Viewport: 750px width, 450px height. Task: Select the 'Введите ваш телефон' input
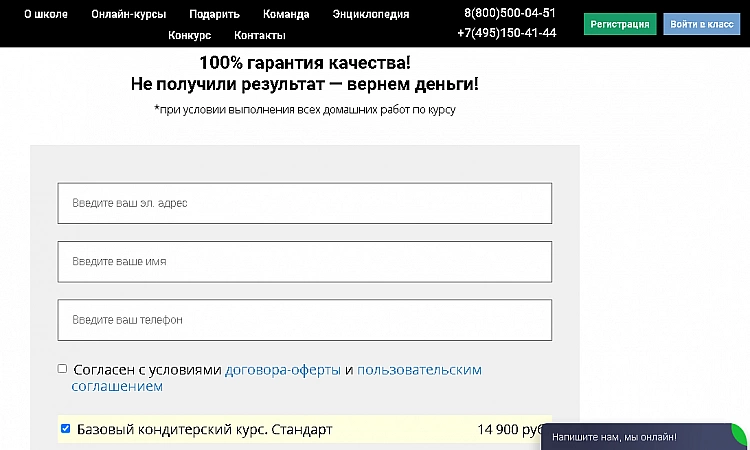(305, 320)
